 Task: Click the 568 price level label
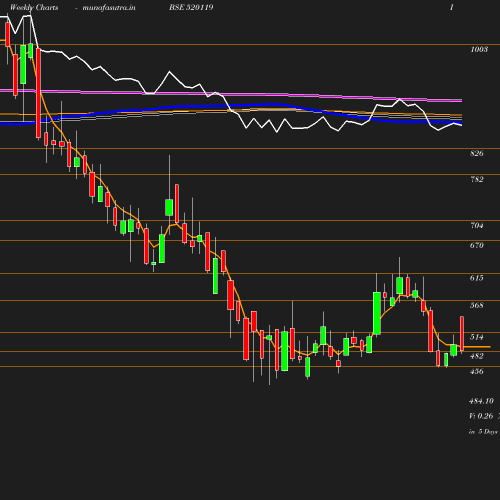click(x=476, y=305)
